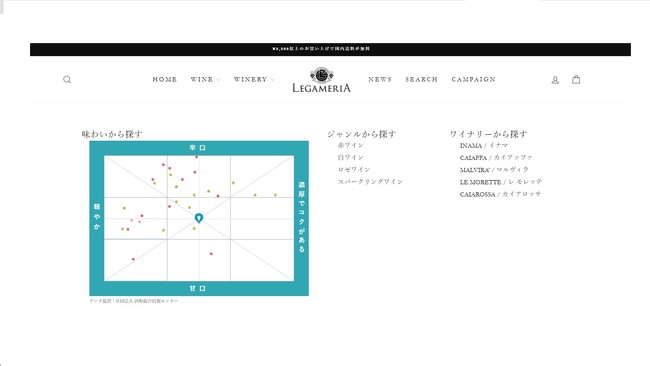Open INAMA / イナマ winery link
650x366 pixels.
click(484, 145)
